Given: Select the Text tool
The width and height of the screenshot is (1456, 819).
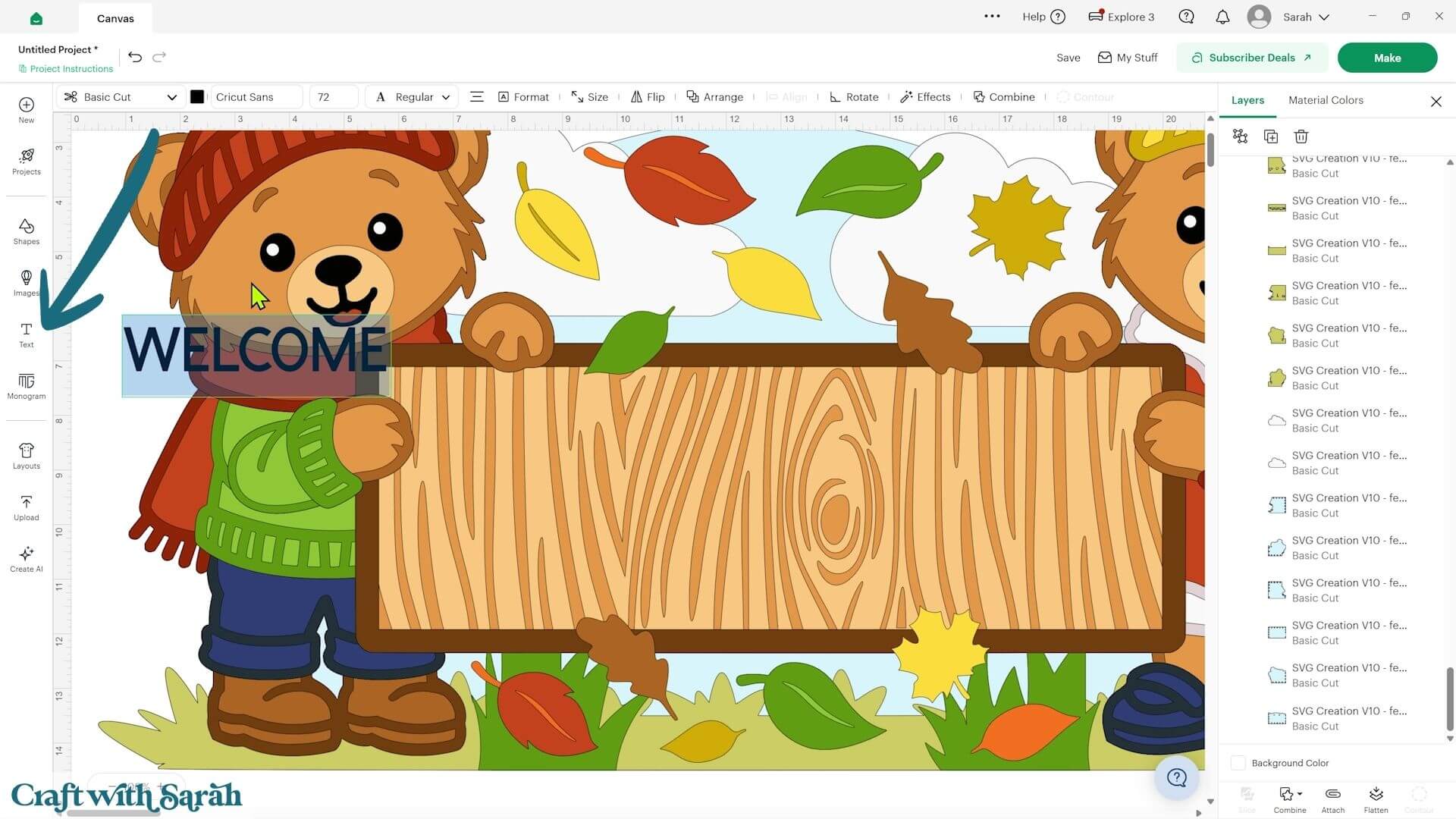Looking at the screenshot, I should click(x=26, y=334).
